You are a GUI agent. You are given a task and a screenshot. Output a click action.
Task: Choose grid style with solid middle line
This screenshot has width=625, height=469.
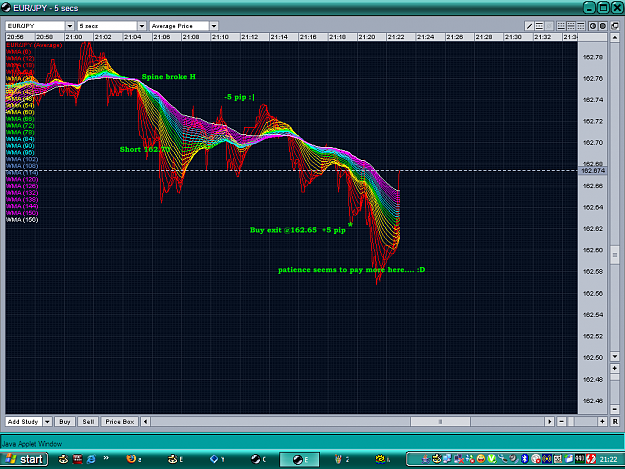point(571,26)
